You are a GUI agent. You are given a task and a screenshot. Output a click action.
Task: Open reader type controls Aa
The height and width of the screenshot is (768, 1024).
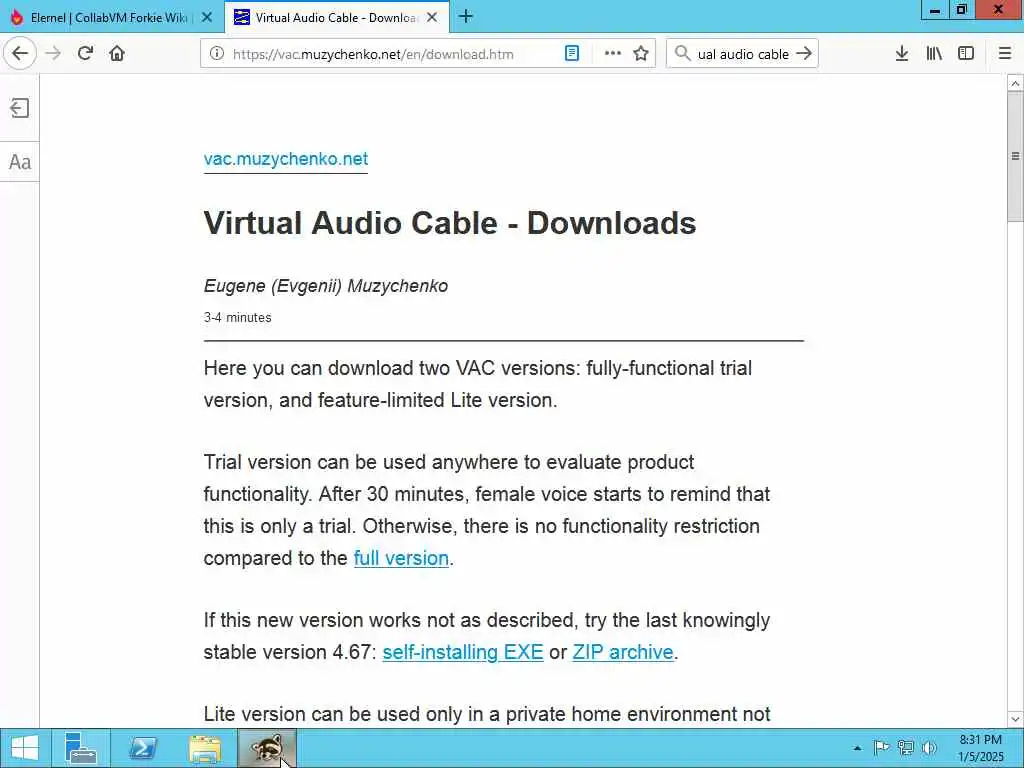click(20, 162)
